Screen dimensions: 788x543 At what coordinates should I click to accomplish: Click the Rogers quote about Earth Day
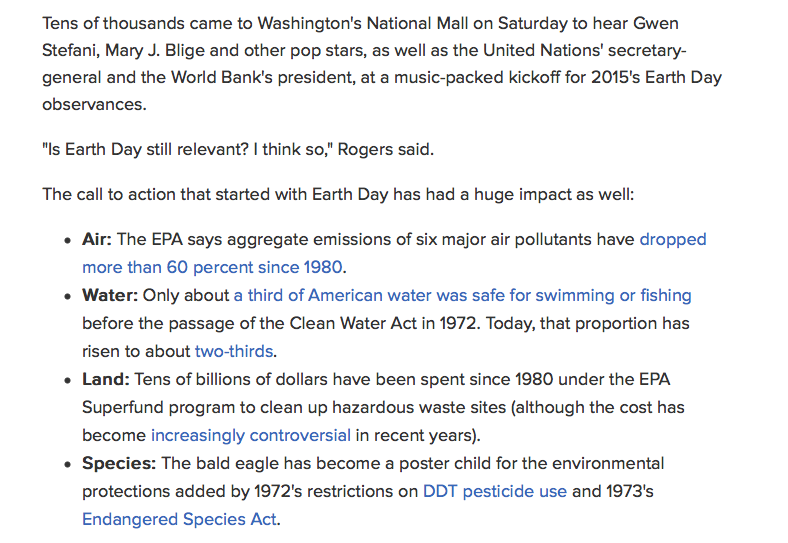[240, 150]
